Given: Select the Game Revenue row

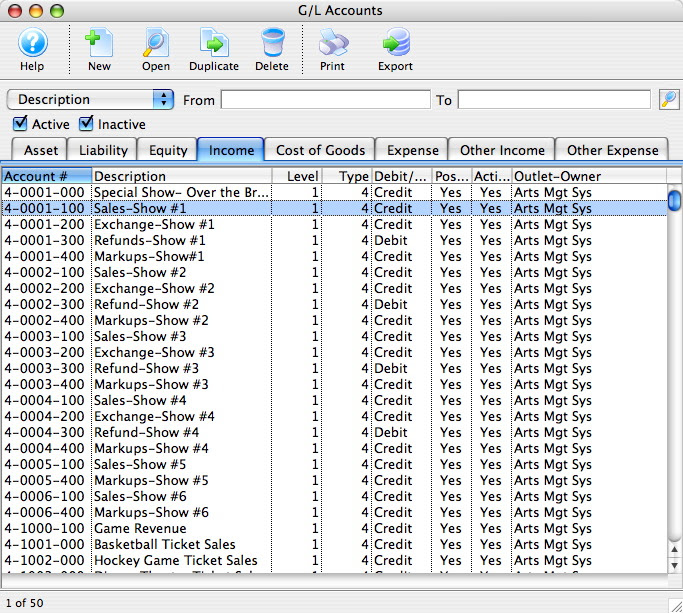Looking at the screenshot, I should coord(334,528).
